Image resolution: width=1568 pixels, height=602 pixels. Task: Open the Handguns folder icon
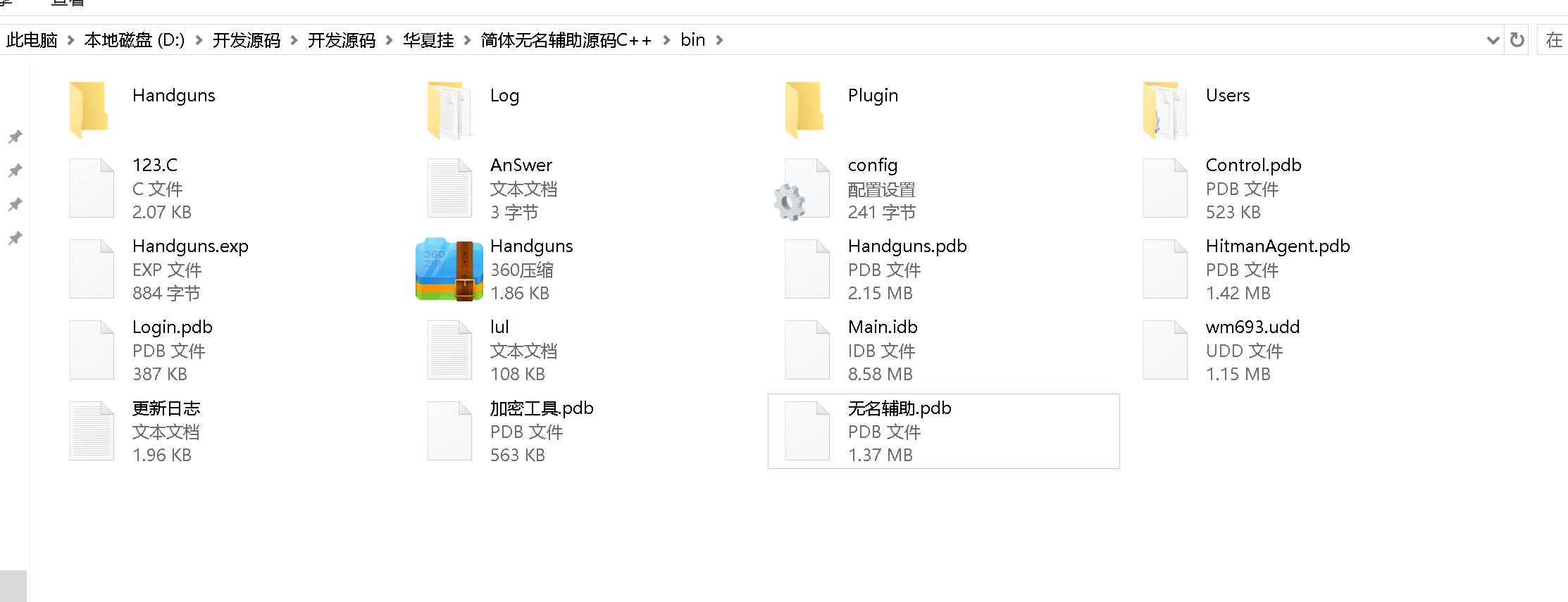pos(89,109)
